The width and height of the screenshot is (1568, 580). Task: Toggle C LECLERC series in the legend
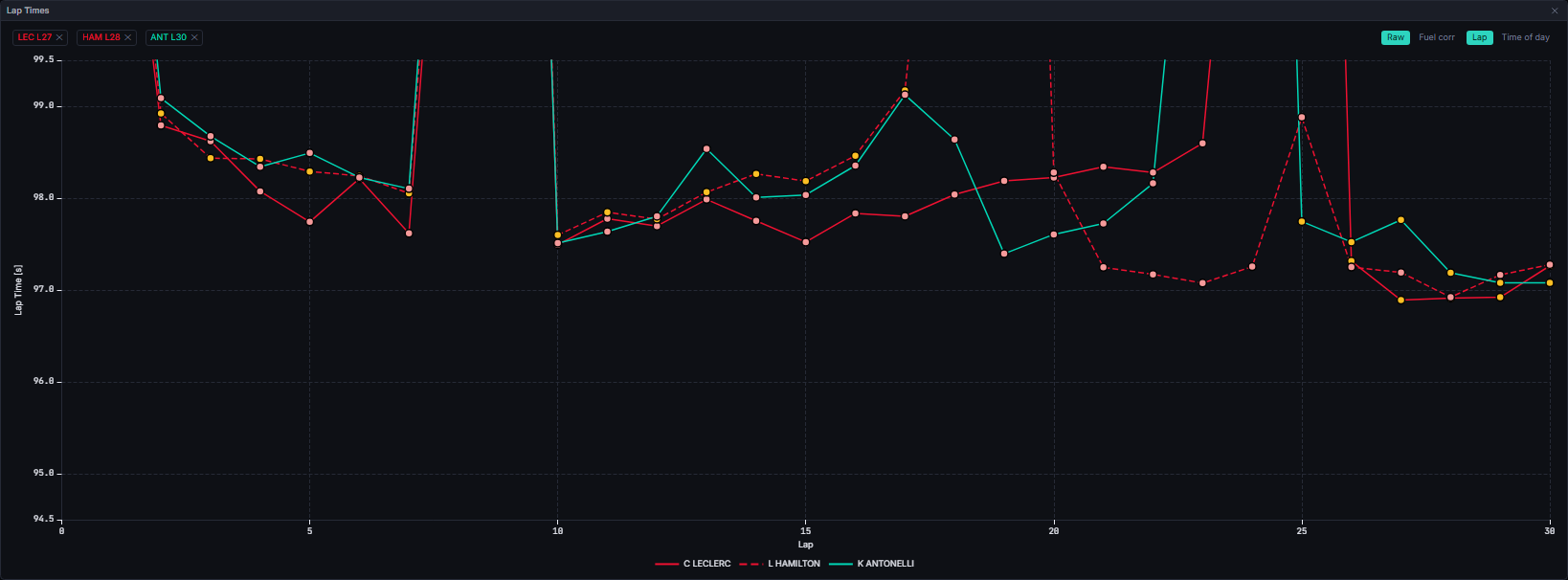point(693,564)
